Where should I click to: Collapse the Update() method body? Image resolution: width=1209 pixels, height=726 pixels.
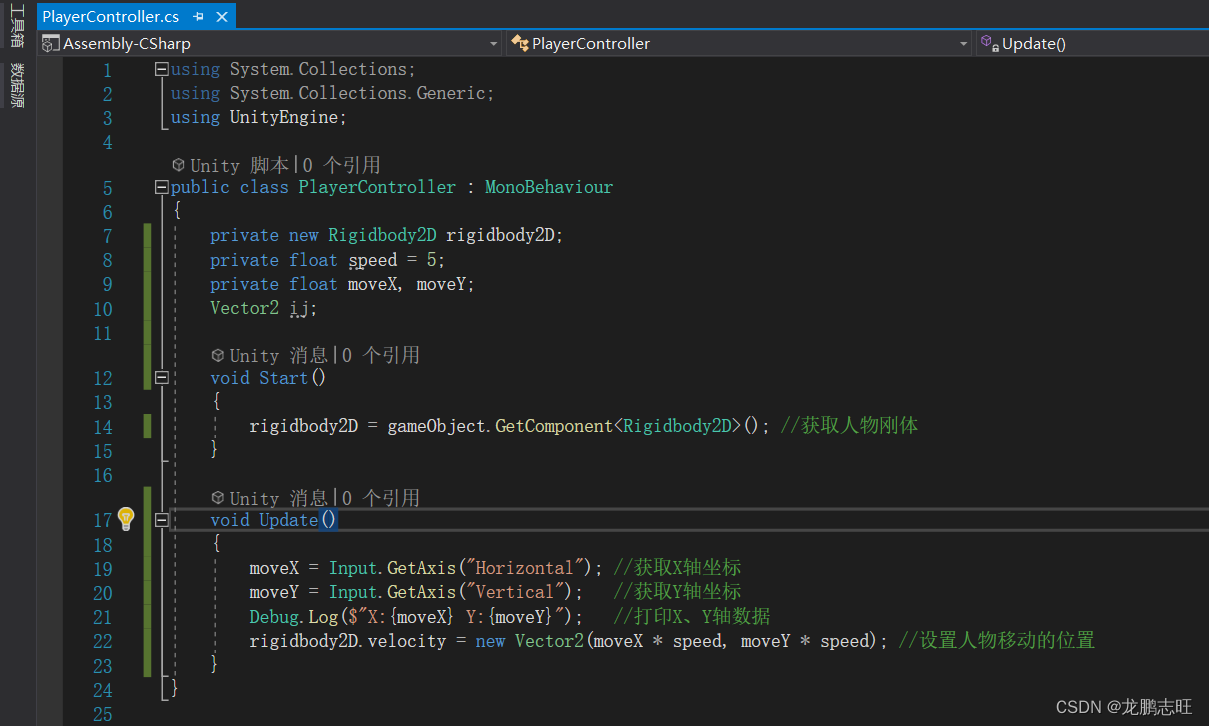(x=161, y=520)
